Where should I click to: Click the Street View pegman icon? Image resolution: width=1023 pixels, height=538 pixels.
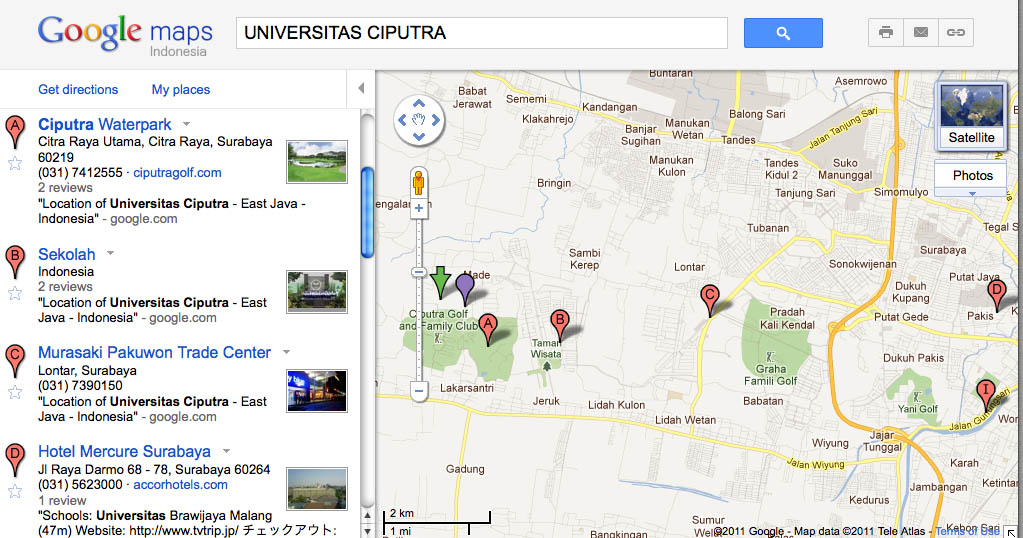coord(419,182)
